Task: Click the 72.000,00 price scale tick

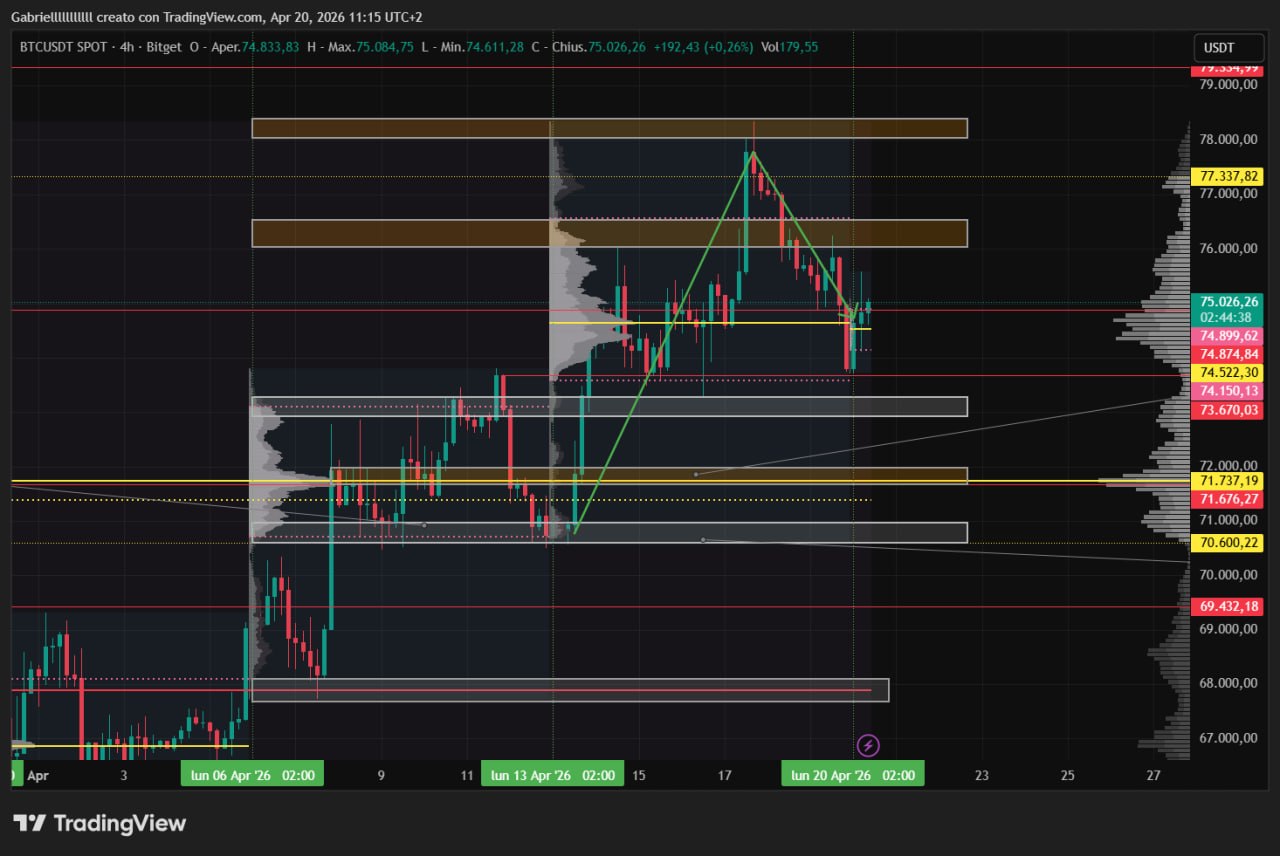Action: point(1227,465)
